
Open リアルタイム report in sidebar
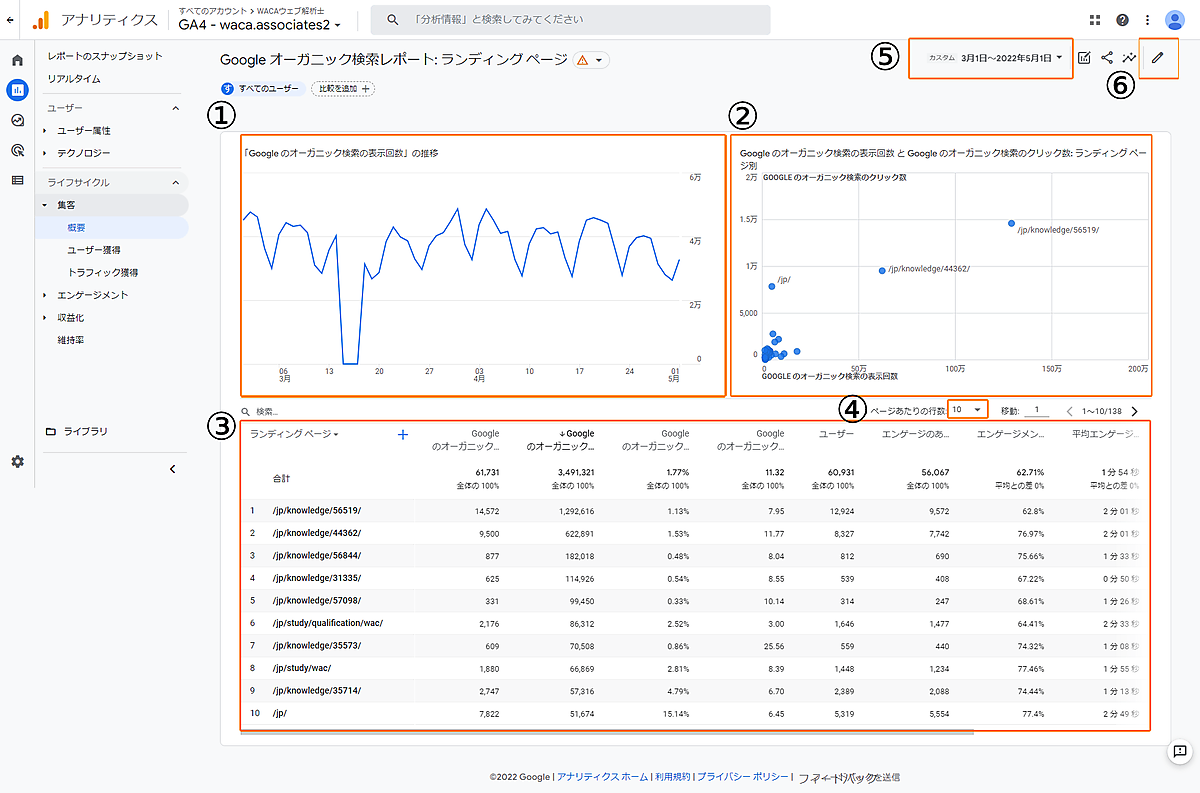(x=74, y=79)
